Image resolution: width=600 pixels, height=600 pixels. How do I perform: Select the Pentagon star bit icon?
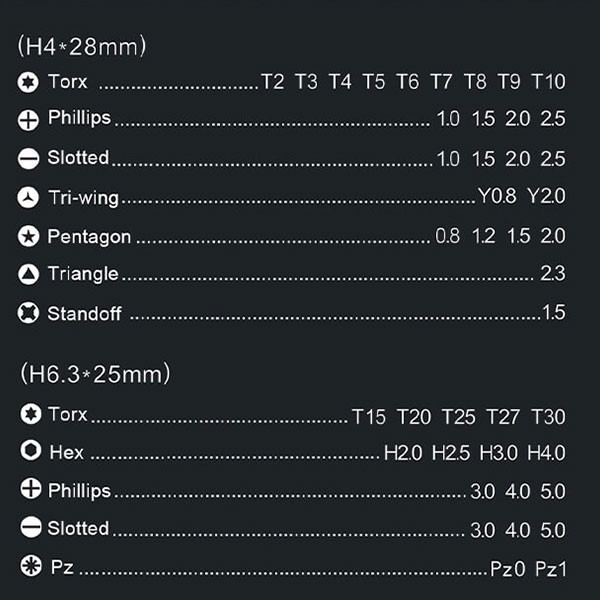(x=29, y=237)
